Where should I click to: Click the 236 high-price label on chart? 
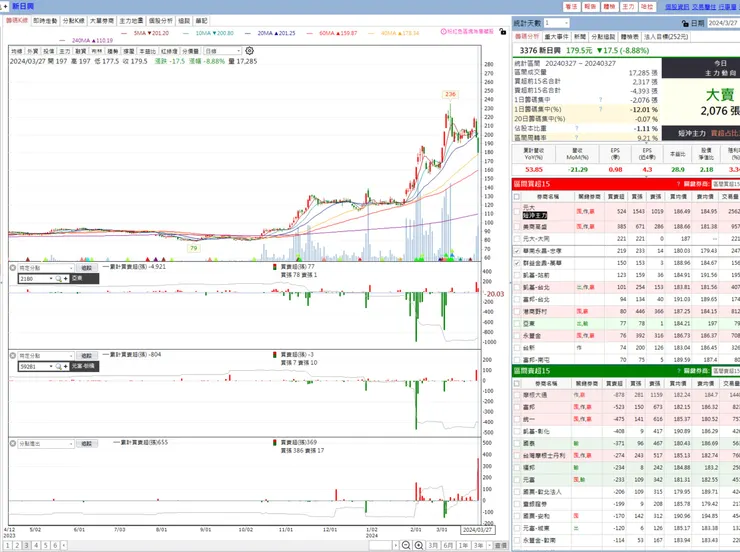coord(450,94)
